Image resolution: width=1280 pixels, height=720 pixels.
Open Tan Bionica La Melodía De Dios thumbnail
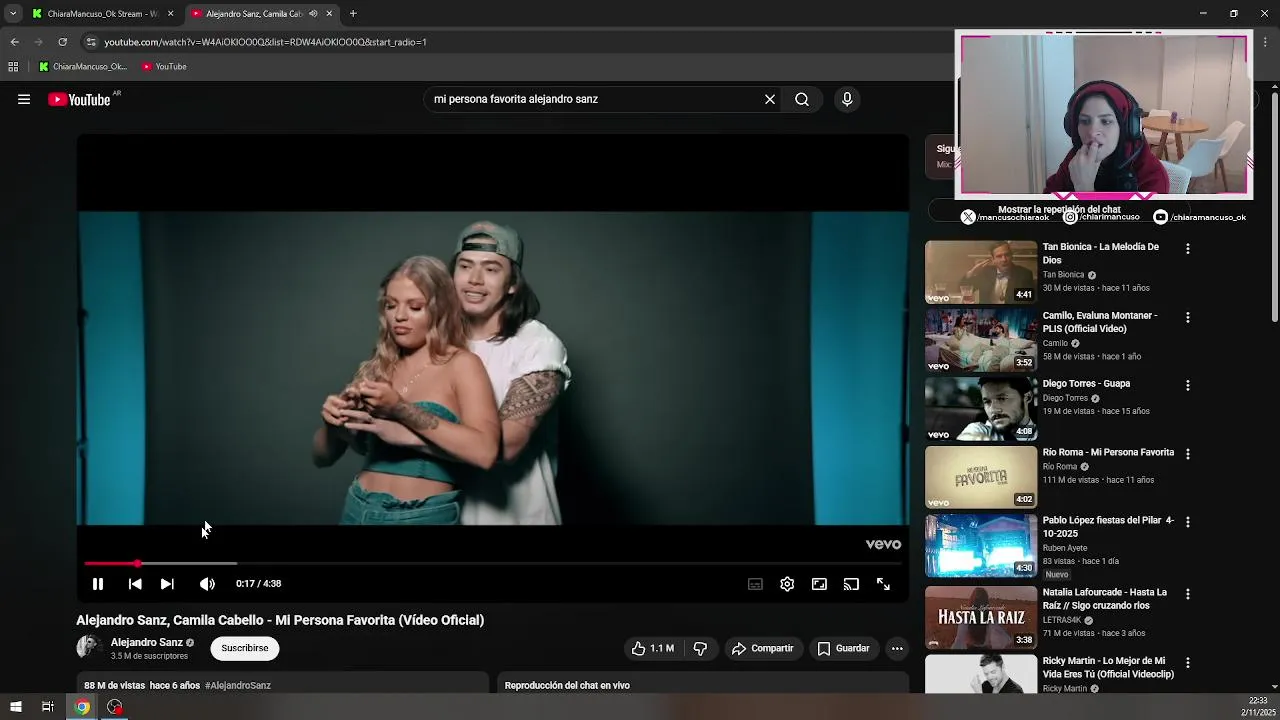point(981,271)
